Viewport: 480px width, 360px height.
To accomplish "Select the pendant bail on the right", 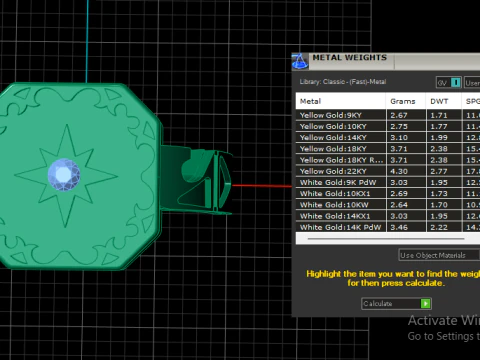I will point(197,180).
